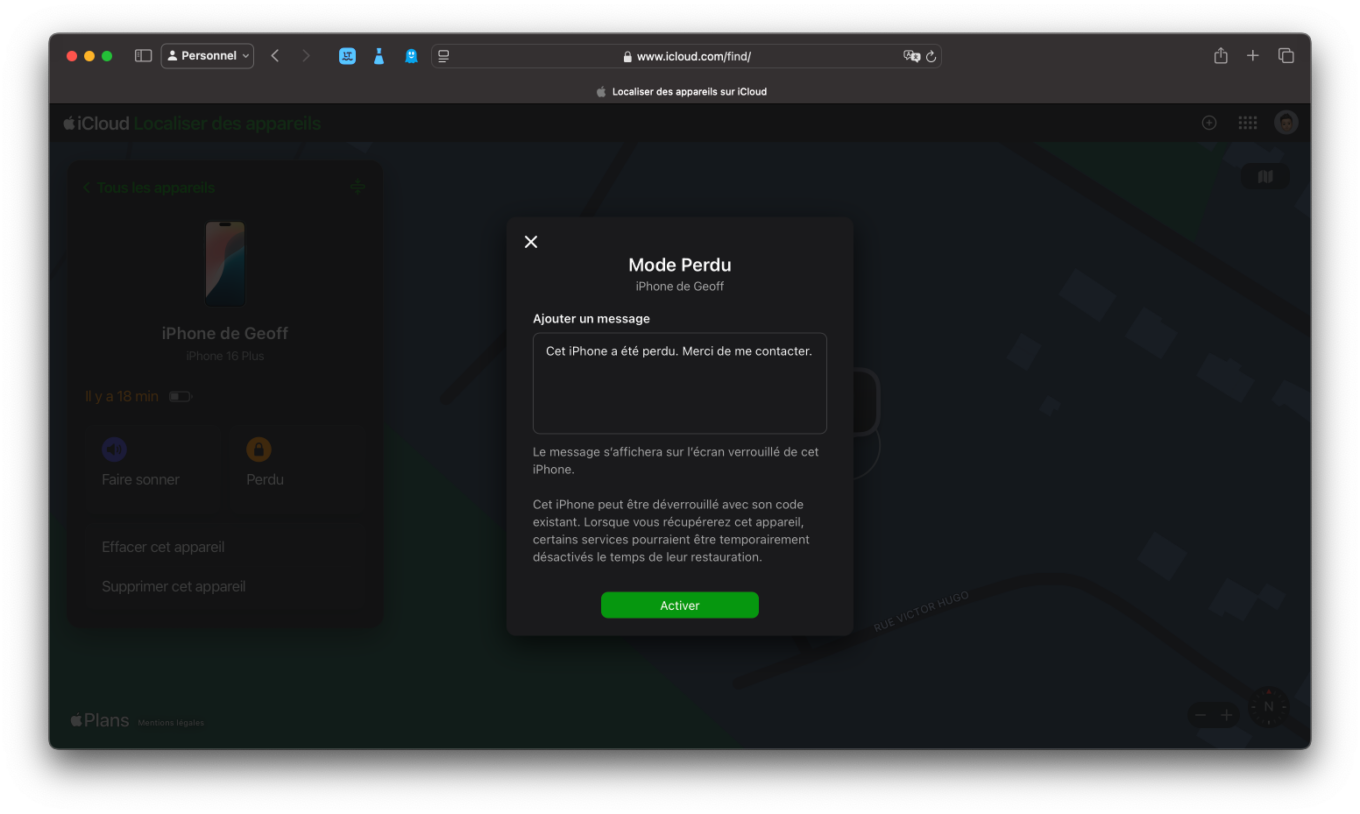The height and width of the screenshot is (814, 1360).
Task: Open the iCloud apps grid launcher
Action: tap(1247, 122)
